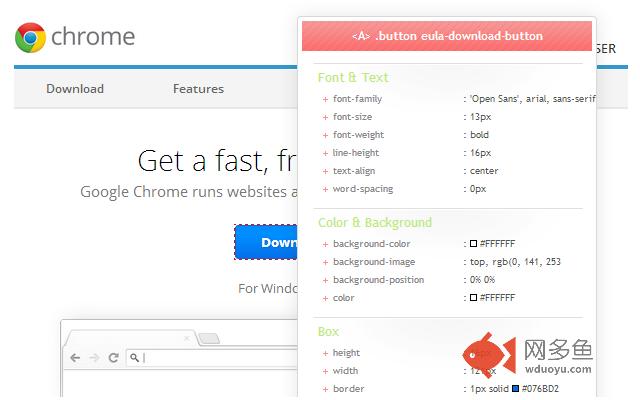Click the 'Open Sans', arial font-family value
Image resolution: width=640 pixels, height=400 pixels.
(533, 99)
